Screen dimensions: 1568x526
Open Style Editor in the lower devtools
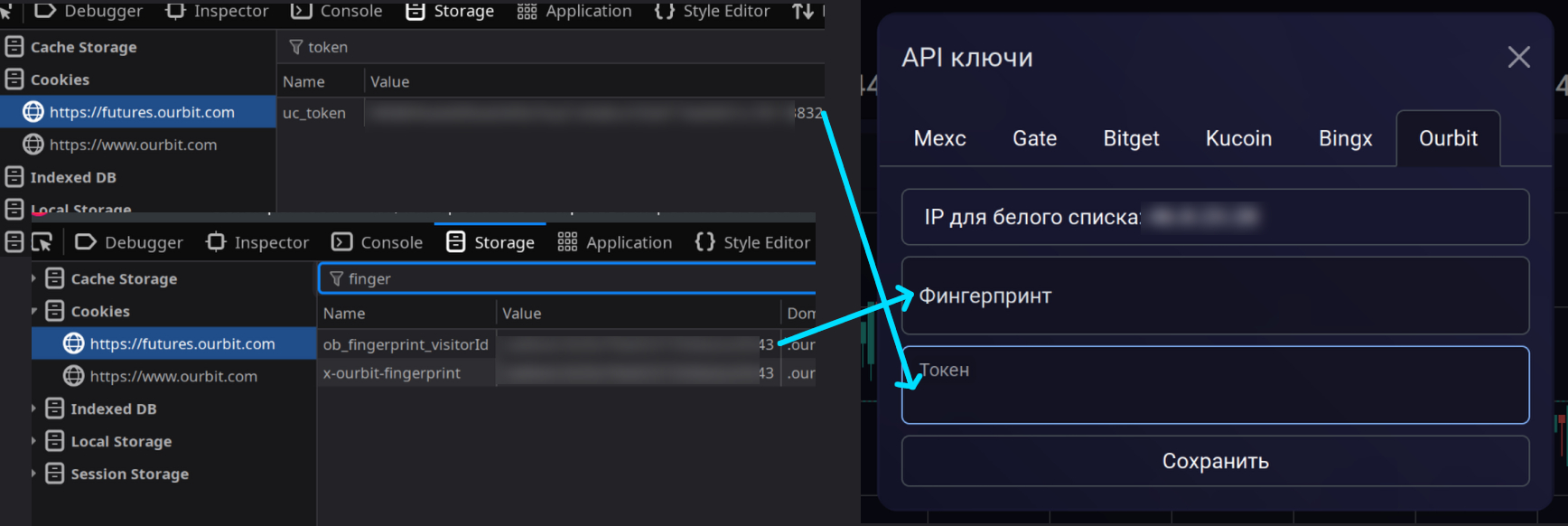click(x=752, y=242)
